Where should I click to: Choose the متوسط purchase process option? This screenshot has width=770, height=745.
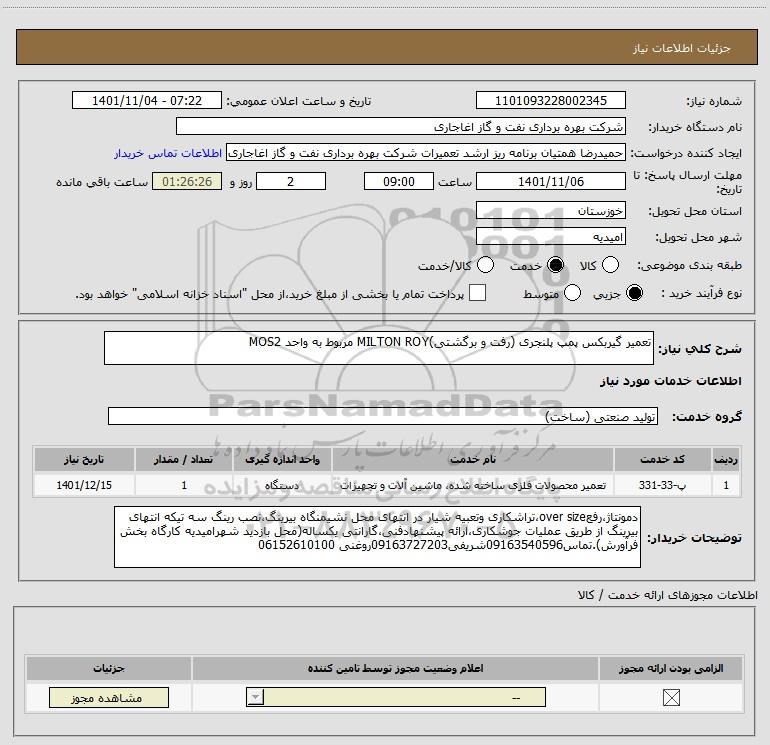coord(573,293)
